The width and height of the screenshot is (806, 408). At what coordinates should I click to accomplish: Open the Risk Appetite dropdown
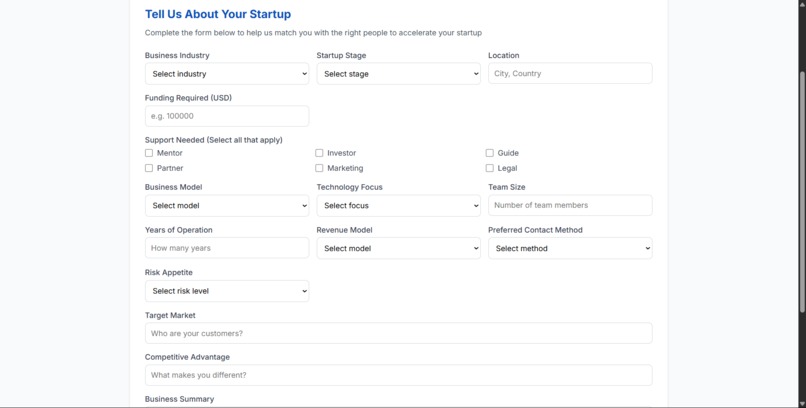point(227,291)
